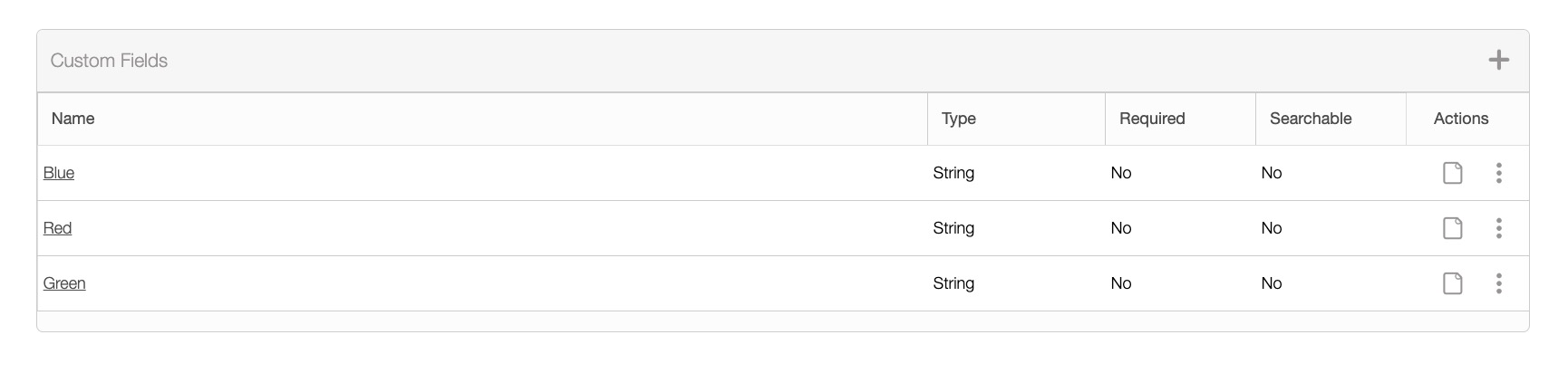1568x373 pixels.
Task: Select the String type cell in Green row
Action: [x=953, y=283]
